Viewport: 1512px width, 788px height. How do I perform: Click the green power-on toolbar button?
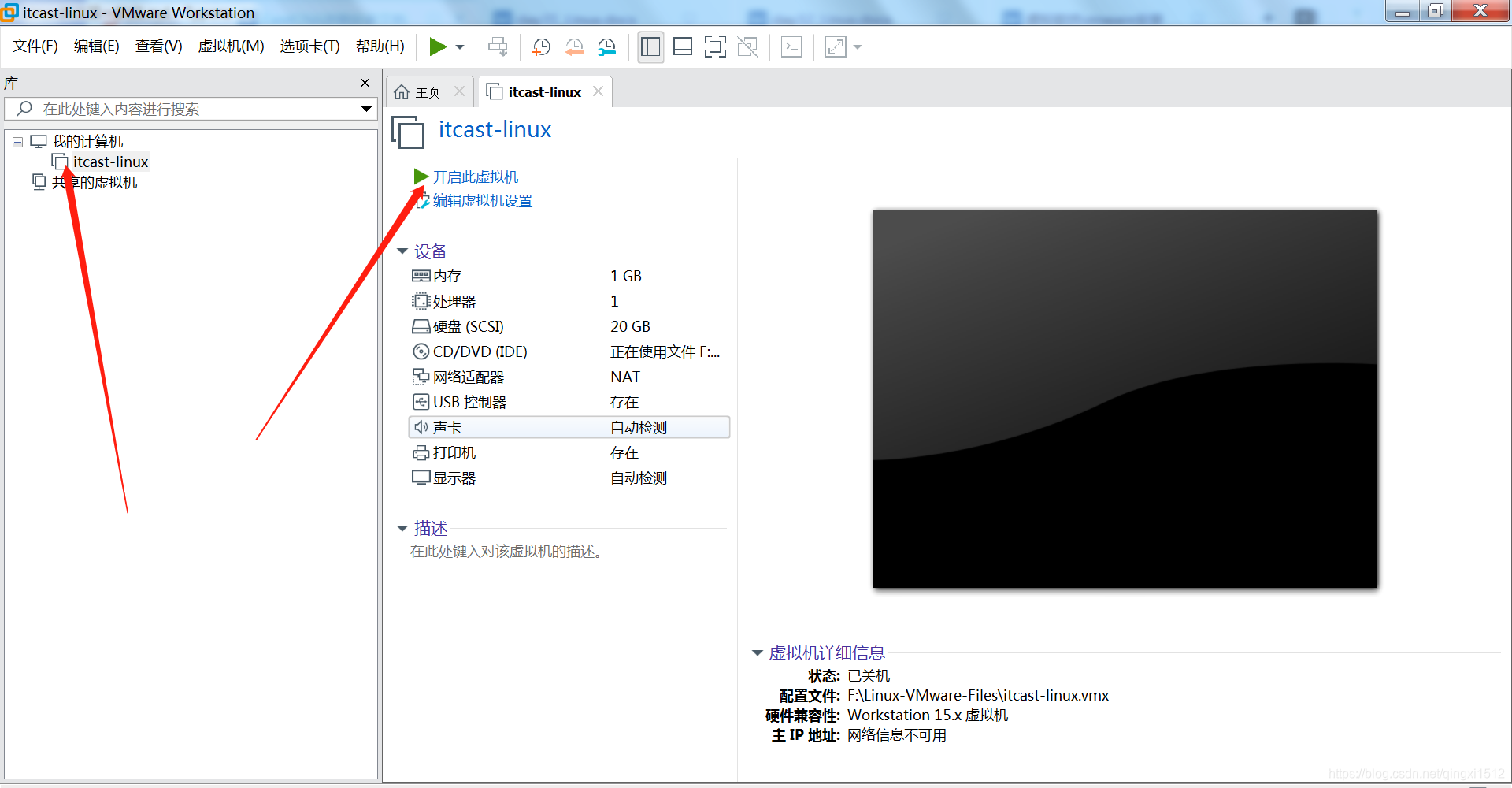(x=438, y=47)
